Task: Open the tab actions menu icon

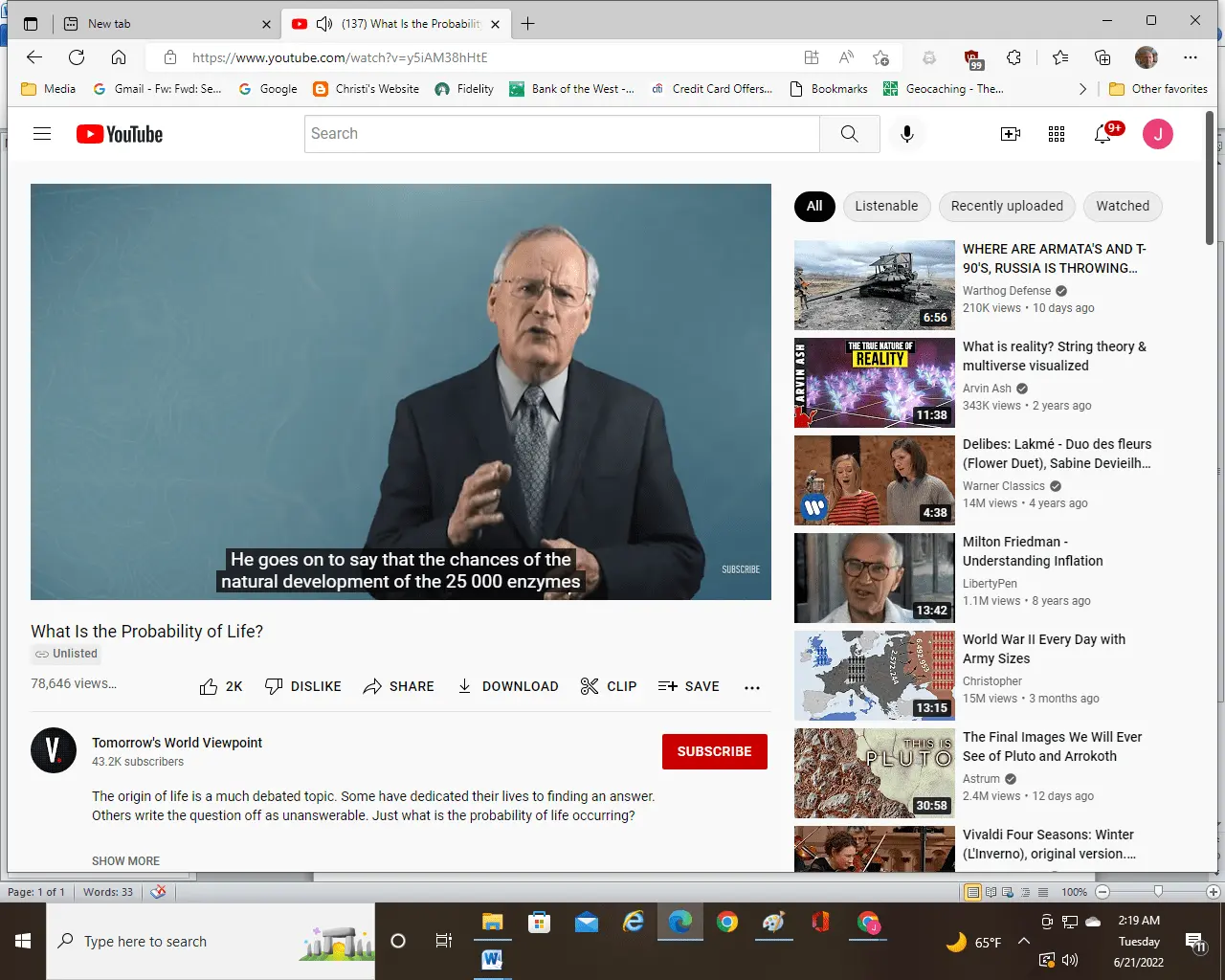Action: tap(31, 24)
